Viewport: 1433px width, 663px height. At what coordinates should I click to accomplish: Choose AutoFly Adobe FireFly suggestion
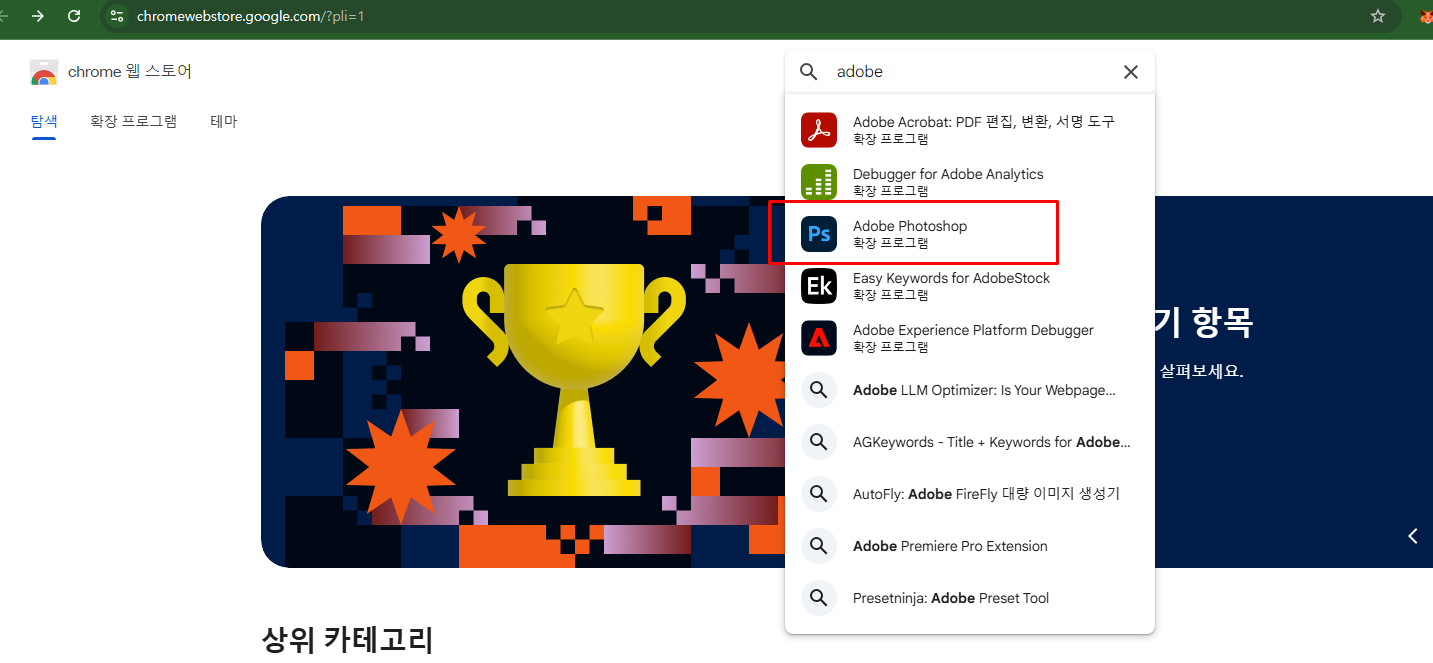970,494
